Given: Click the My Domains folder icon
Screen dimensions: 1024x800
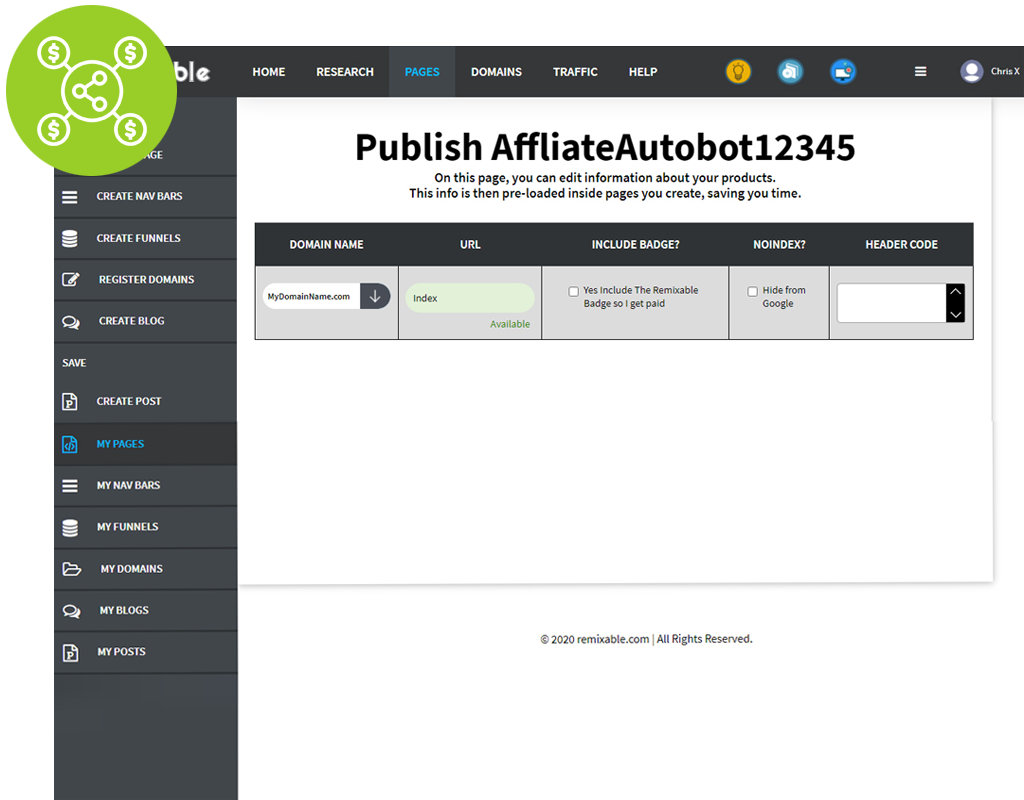Looking at the screenshot, I should tap(70, 568).
